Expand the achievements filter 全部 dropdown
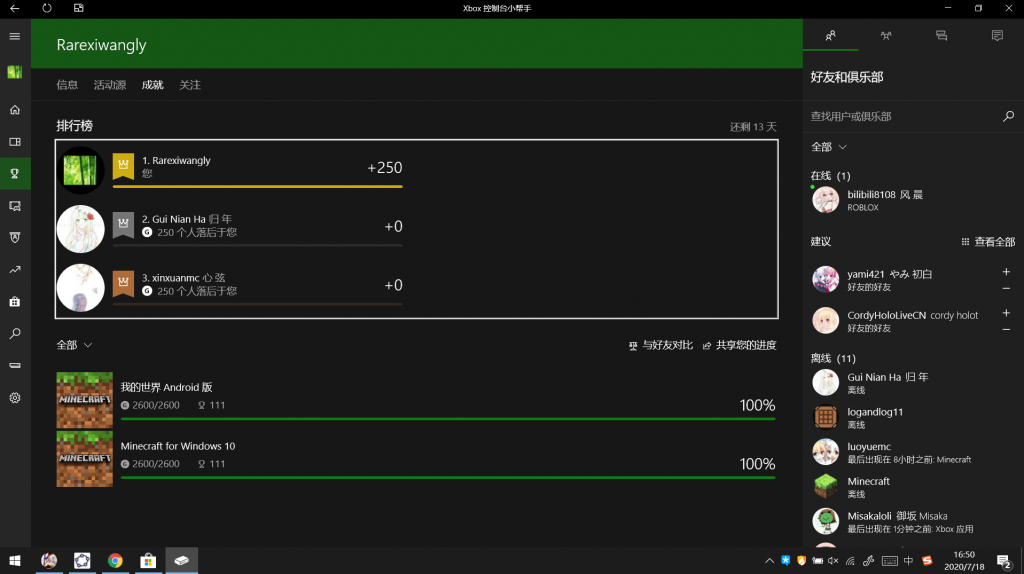This screenshot has height=574, width=1024. (74, 345)
